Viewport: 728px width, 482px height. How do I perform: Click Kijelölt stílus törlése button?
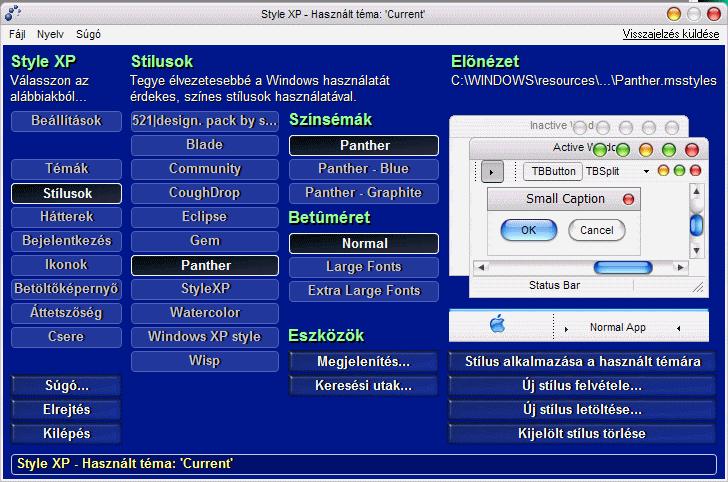[x=582, y=434]
